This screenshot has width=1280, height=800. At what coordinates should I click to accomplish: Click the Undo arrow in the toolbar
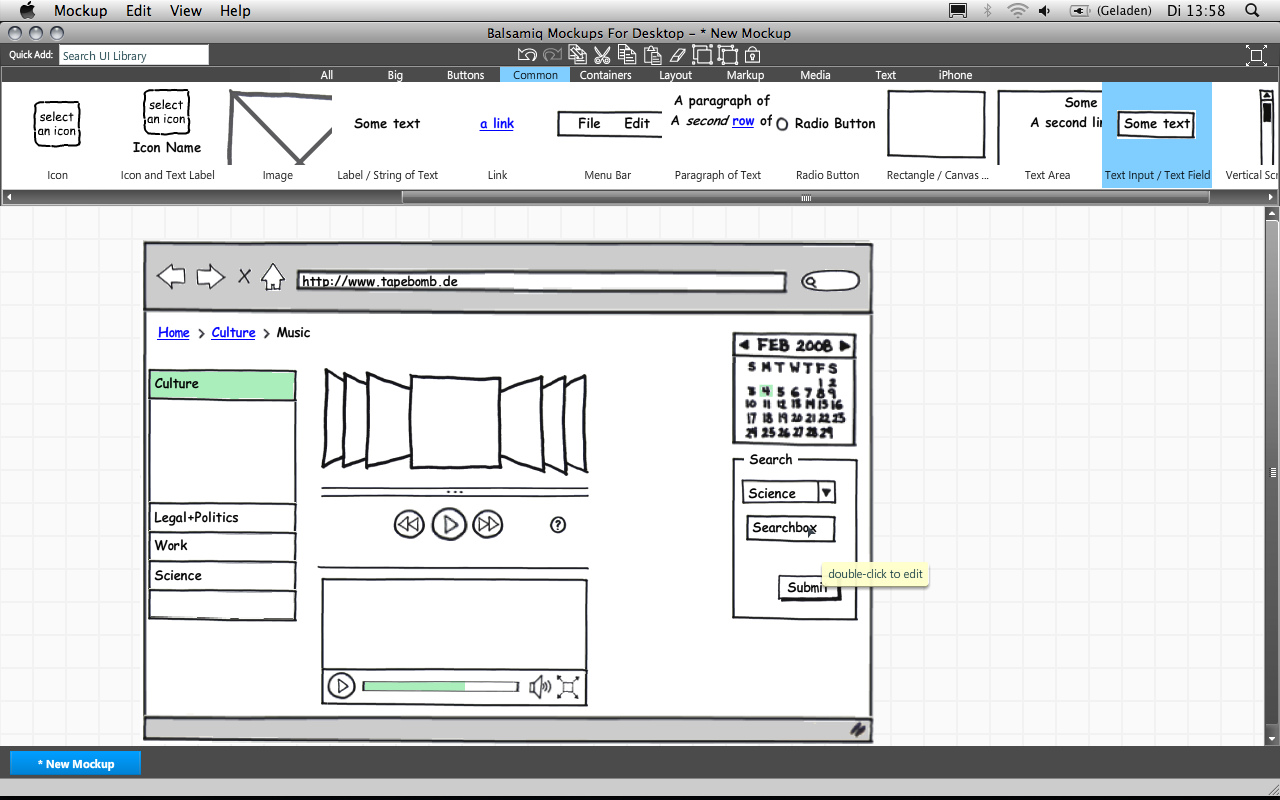(527, 55)
